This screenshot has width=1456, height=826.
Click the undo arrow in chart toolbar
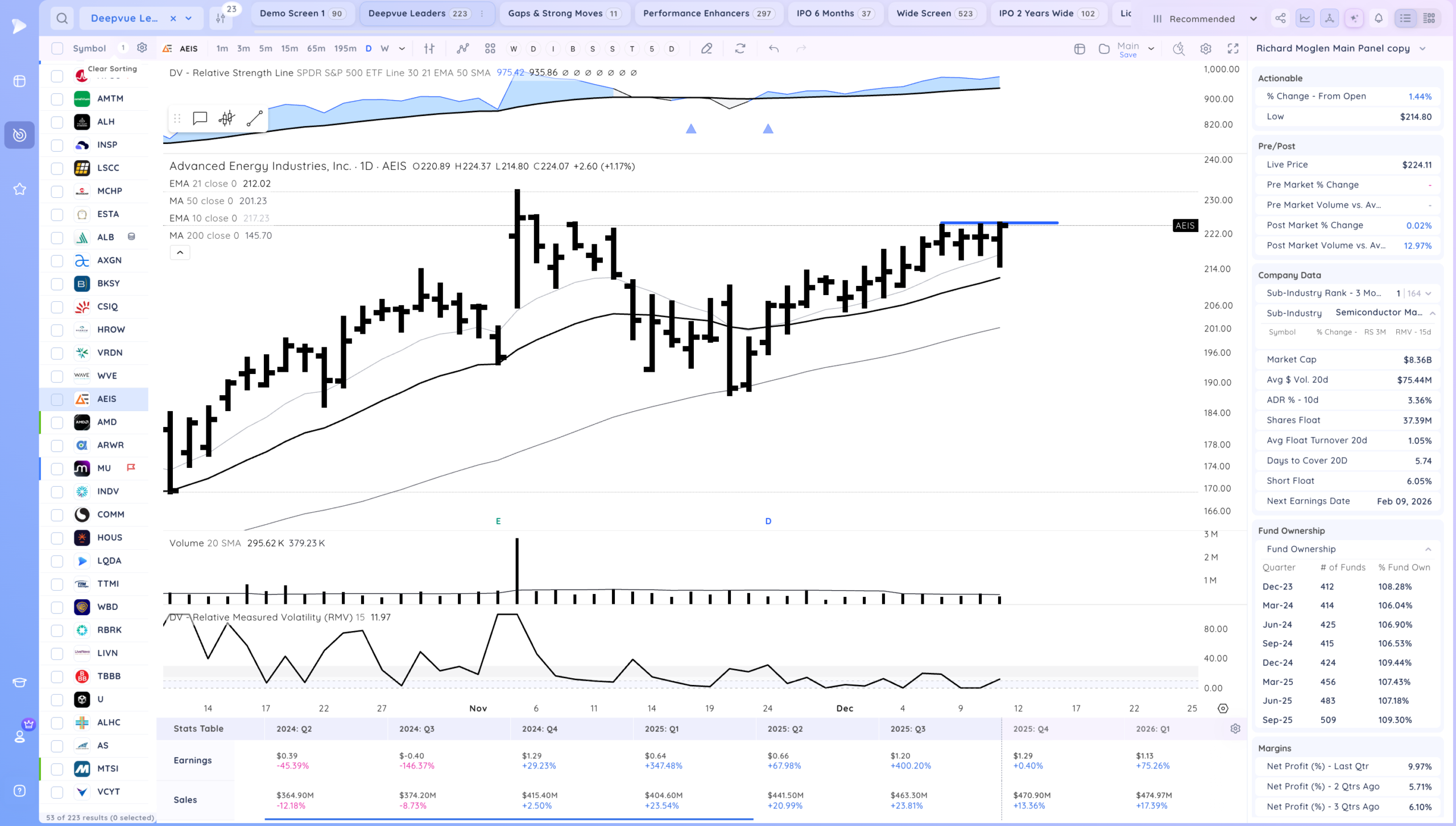click(x=773, y=49)
